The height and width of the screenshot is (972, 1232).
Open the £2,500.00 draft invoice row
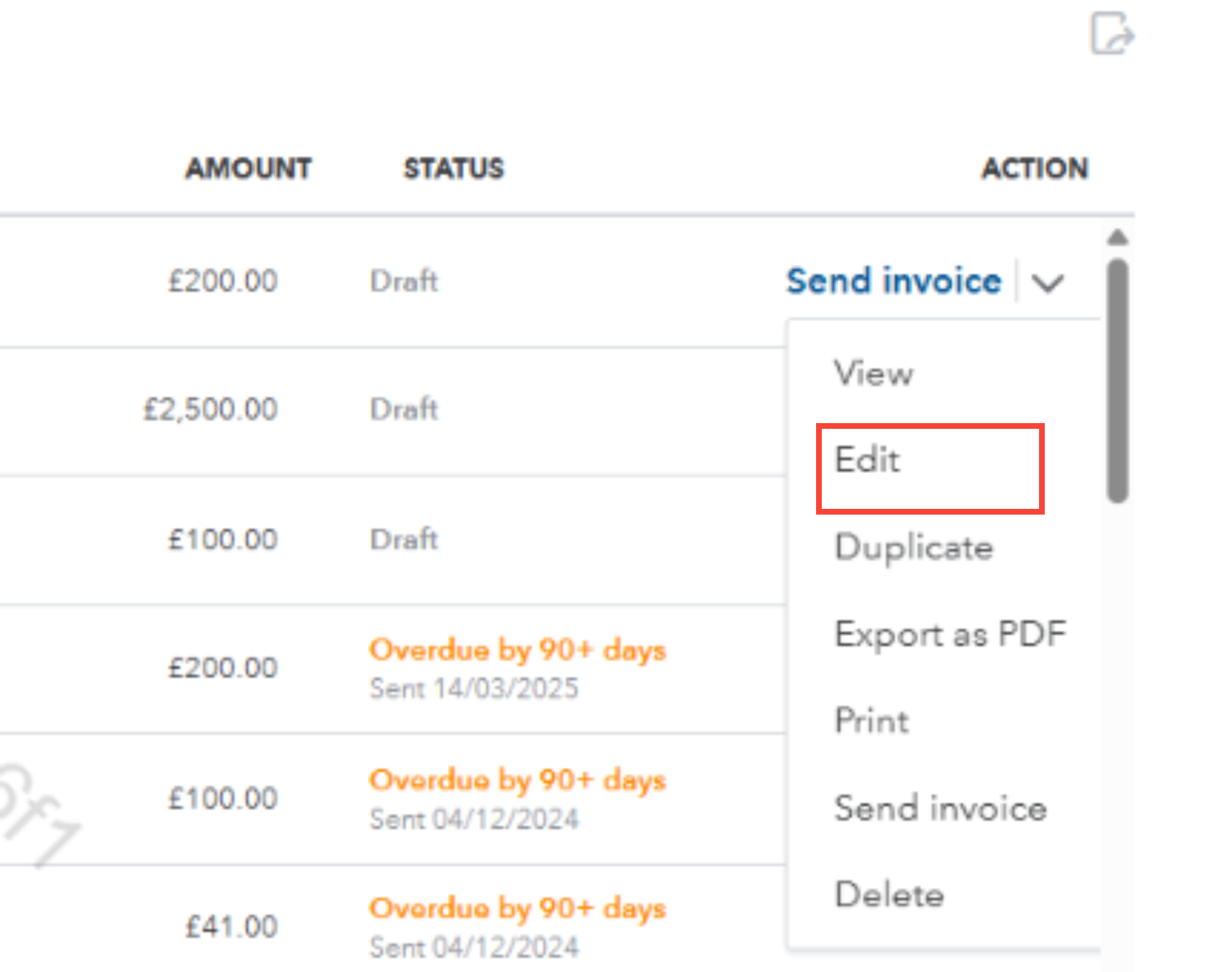(x=393, y=412)
